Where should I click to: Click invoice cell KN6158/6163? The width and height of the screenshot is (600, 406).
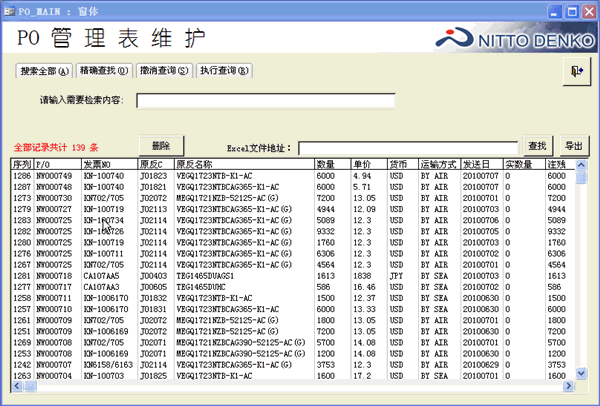108,365
